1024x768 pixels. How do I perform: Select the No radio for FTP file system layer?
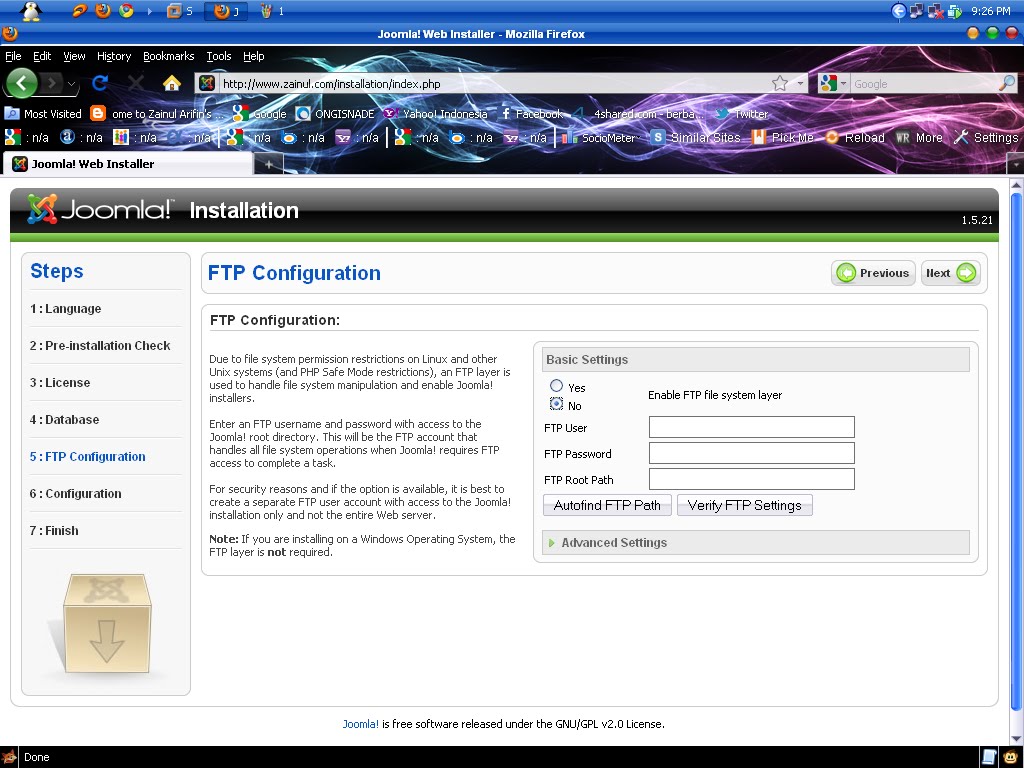[557, 403]
